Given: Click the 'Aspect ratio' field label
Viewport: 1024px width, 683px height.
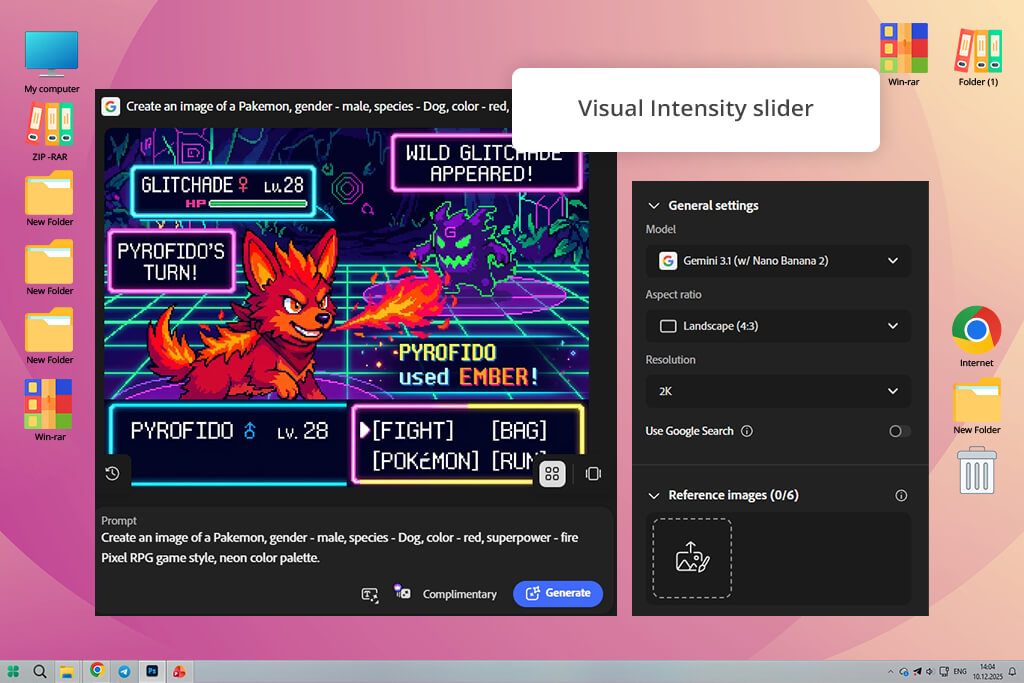Looking at the screenshot, I should click(673, 294).
